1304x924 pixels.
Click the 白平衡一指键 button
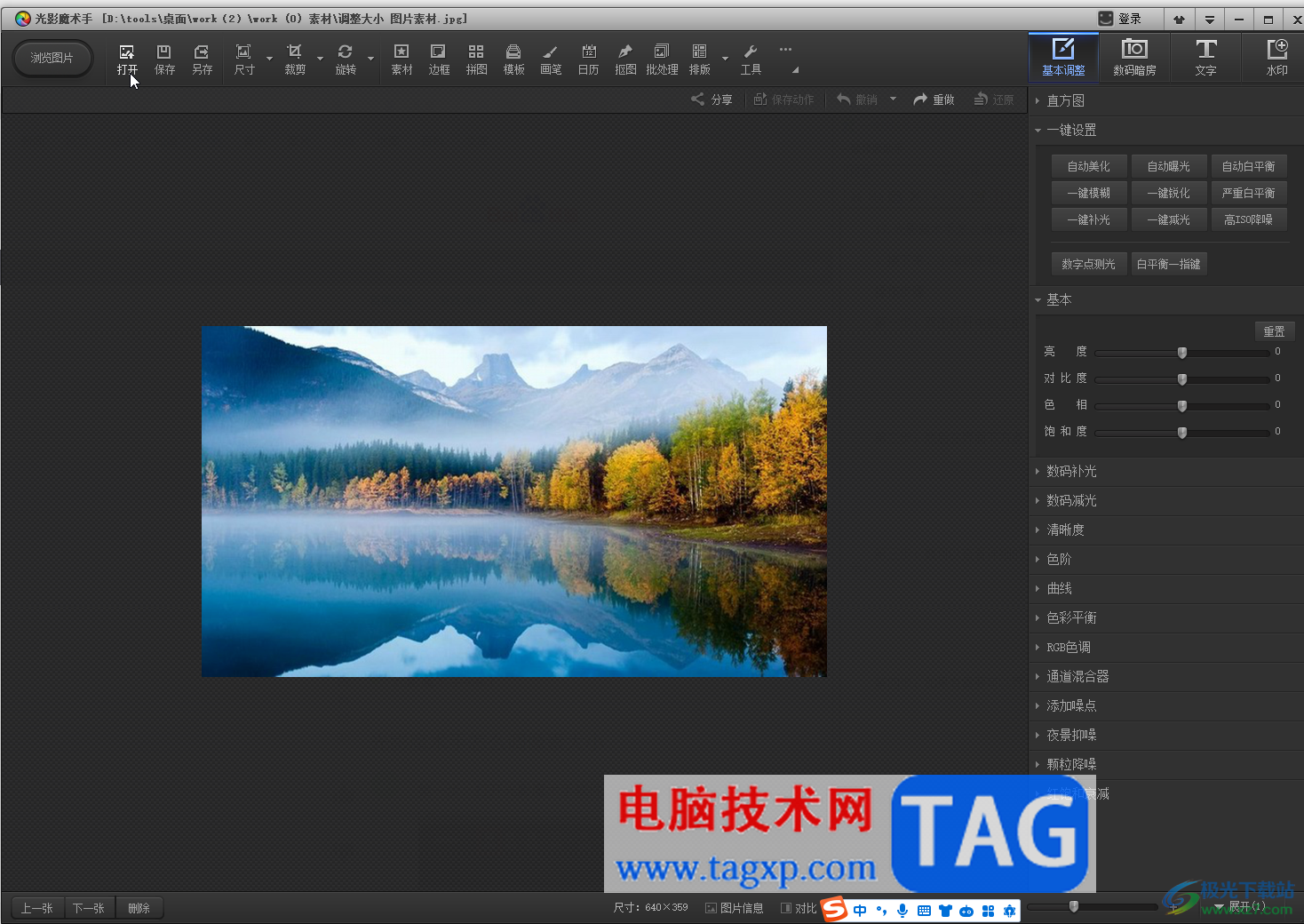(x=1169, y=264)
